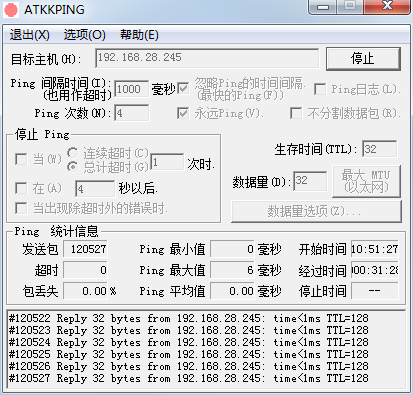This screenshot has width=413, height=395.
Task: Select log line #120523 Reply
Action: click(189, 330)
